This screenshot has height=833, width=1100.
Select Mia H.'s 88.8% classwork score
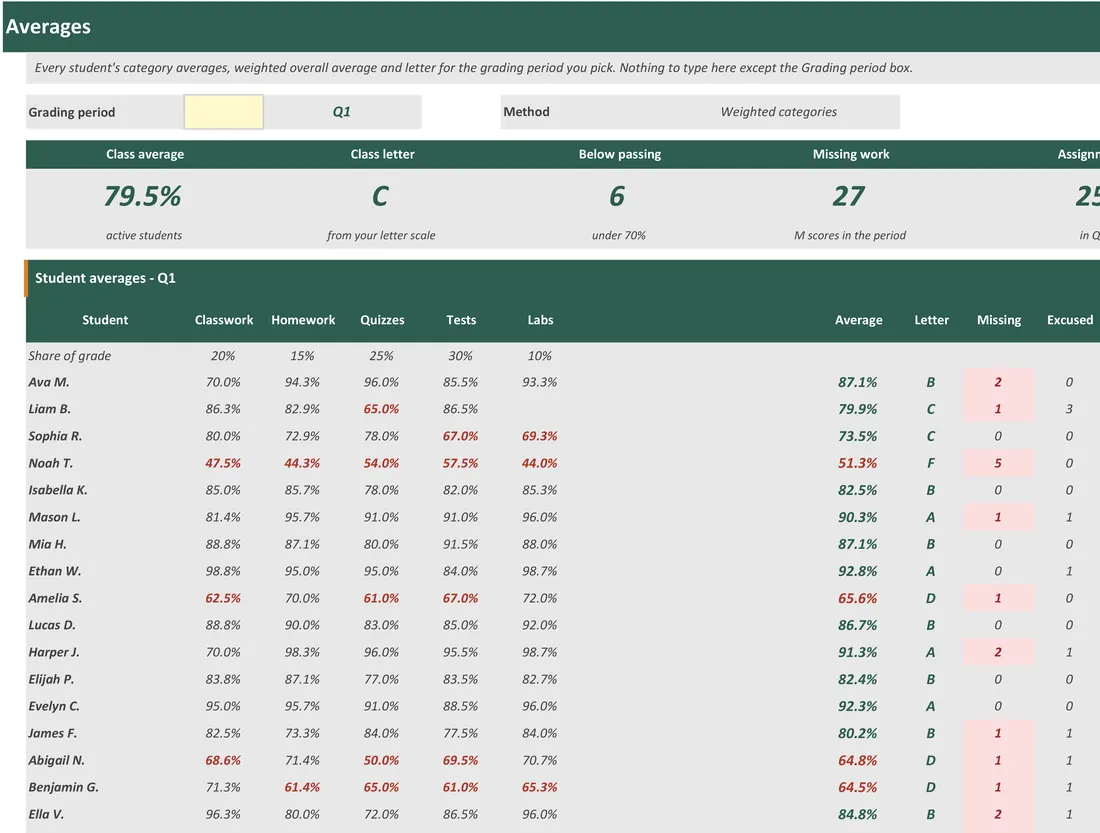coord(223,545)
